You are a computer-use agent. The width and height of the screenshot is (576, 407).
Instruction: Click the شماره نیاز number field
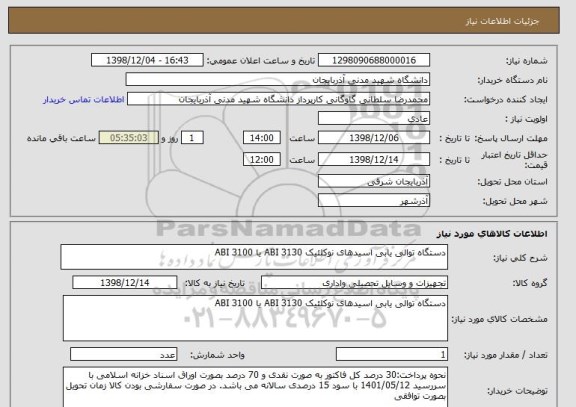point(374,60)
